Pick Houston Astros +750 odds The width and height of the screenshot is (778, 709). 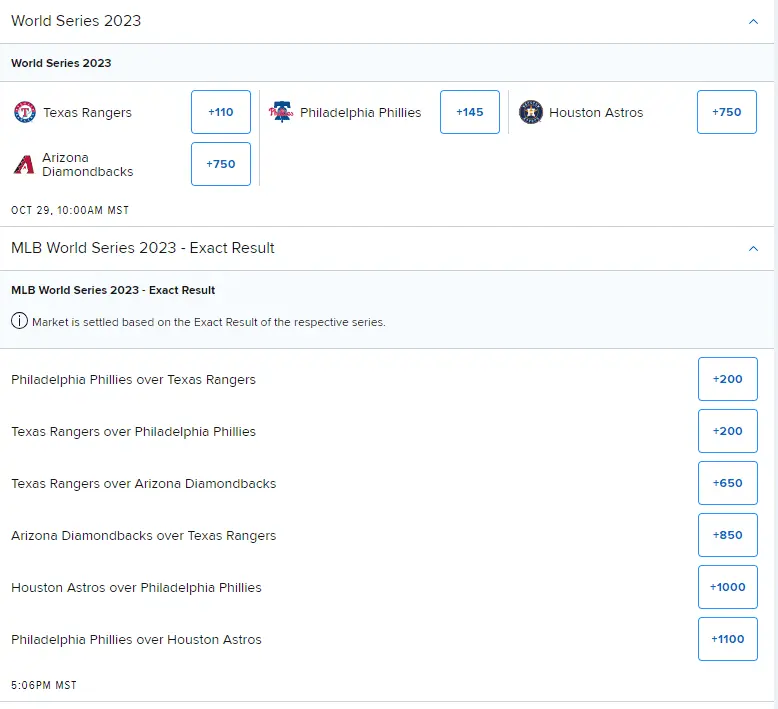pyautogui.click(x=727, y=112)
